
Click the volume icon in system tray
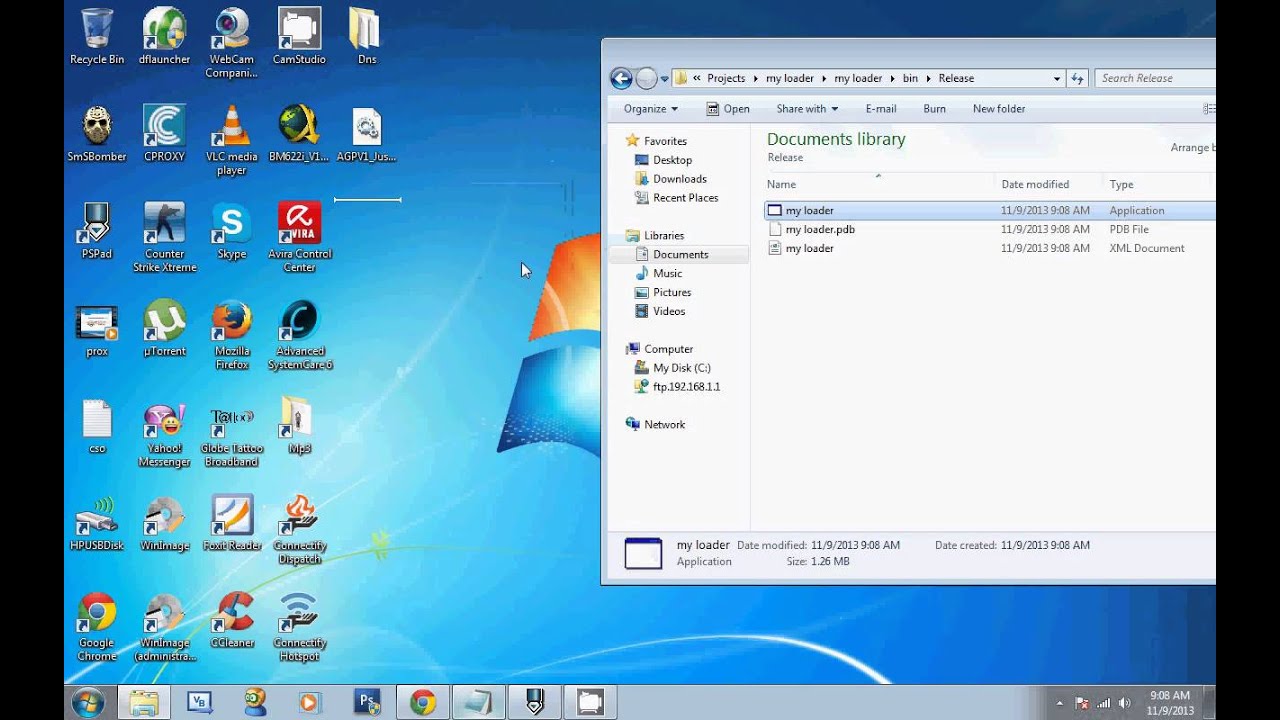tap(1126, 703)
